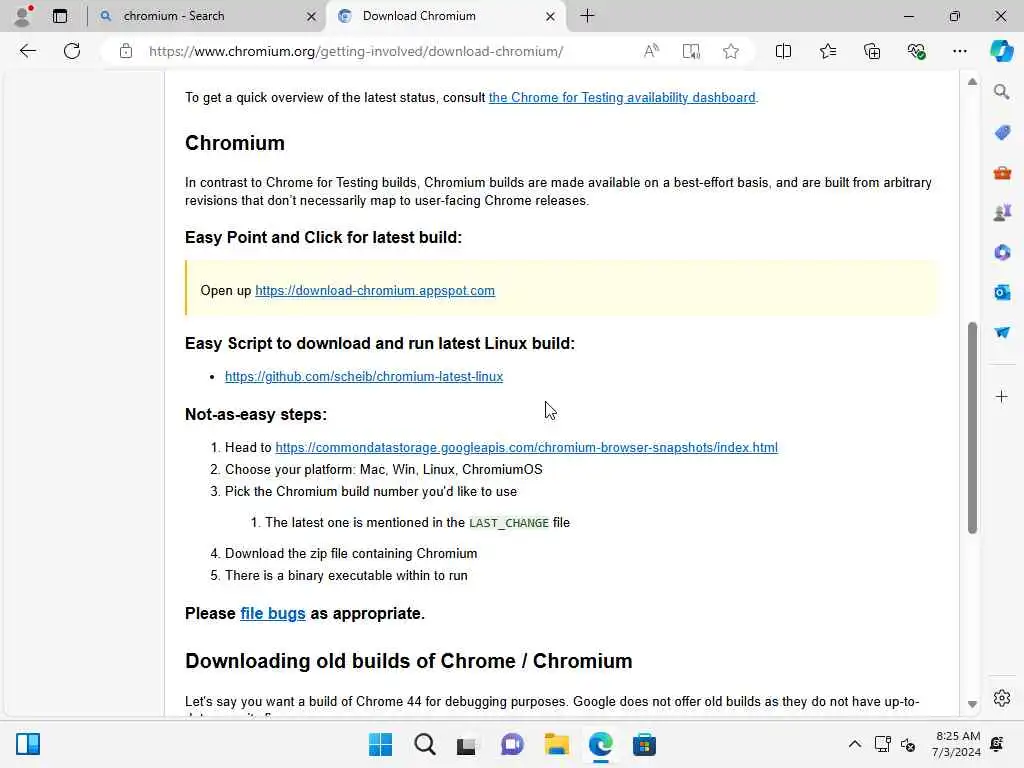Follow the file bugs link
This screenshot has height=768, width=1024.
click(x=272, y=613)
